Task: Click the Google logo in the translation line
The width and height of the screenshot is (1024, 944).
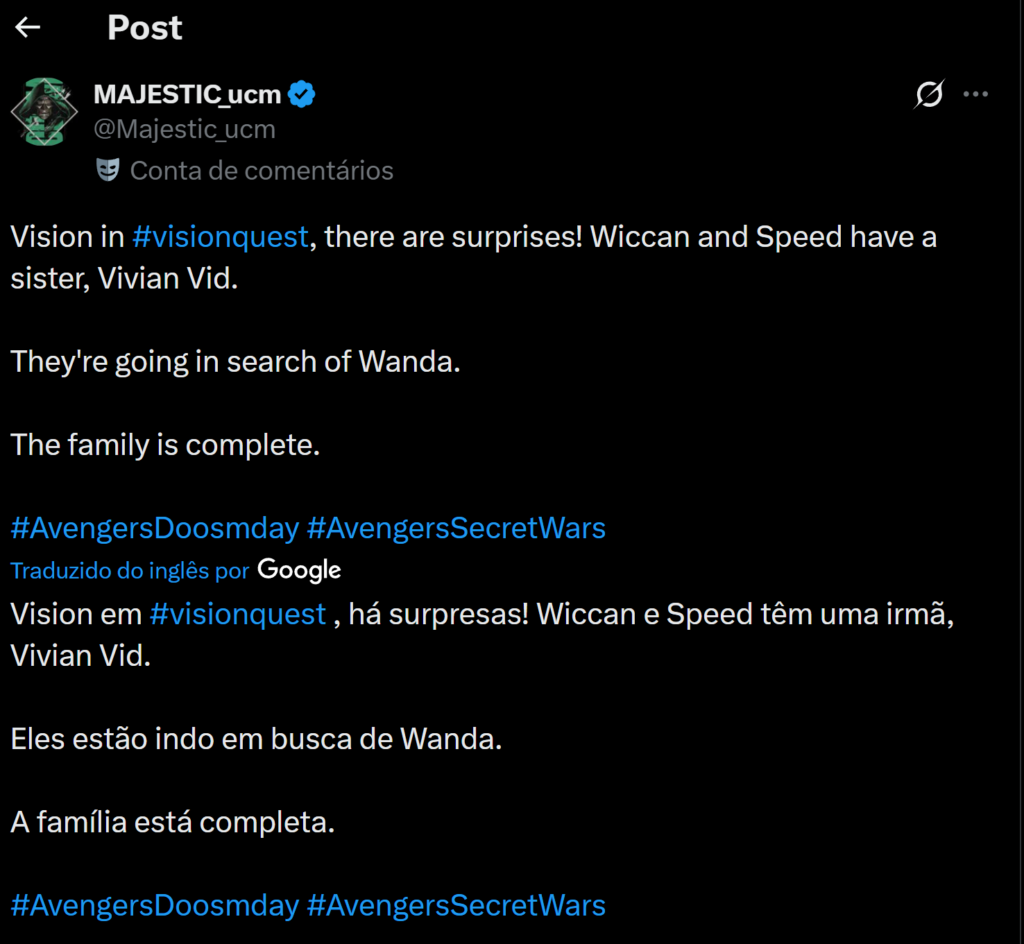Action: point(299,570)
